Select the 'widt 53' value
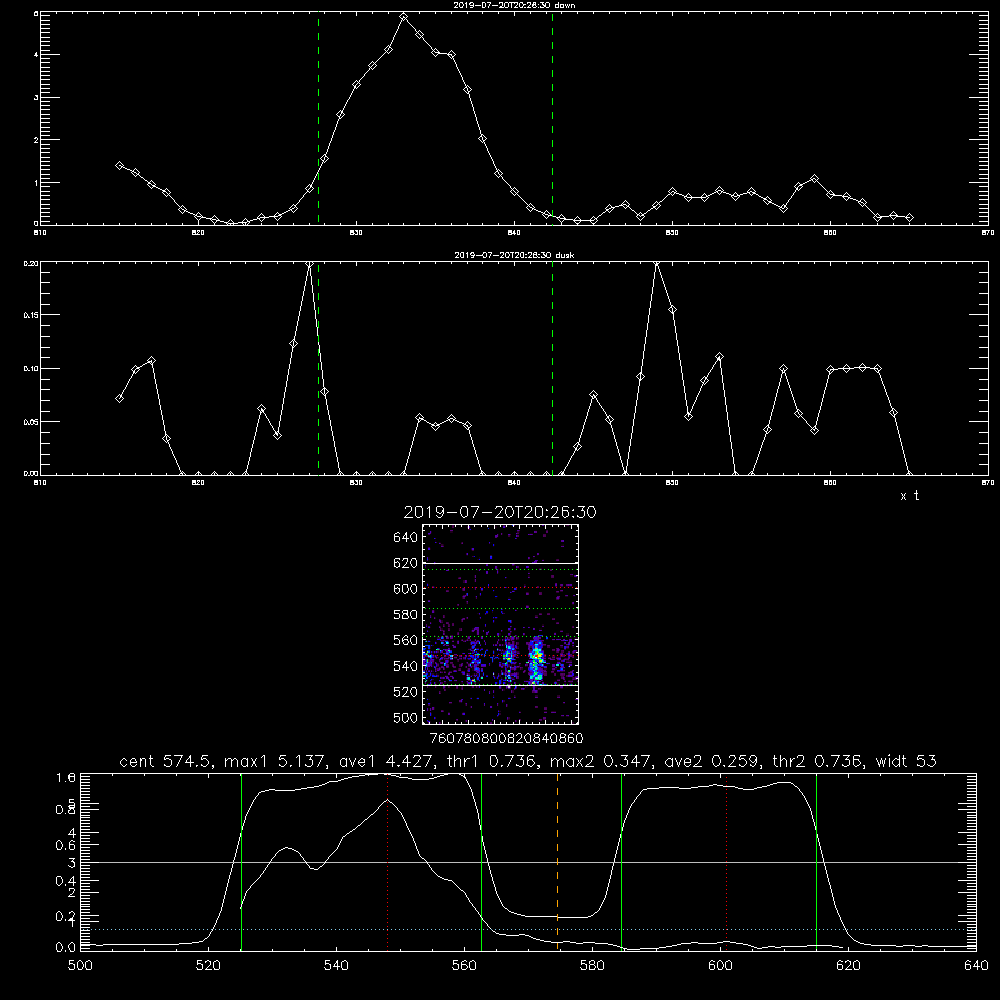 point(906,761)
